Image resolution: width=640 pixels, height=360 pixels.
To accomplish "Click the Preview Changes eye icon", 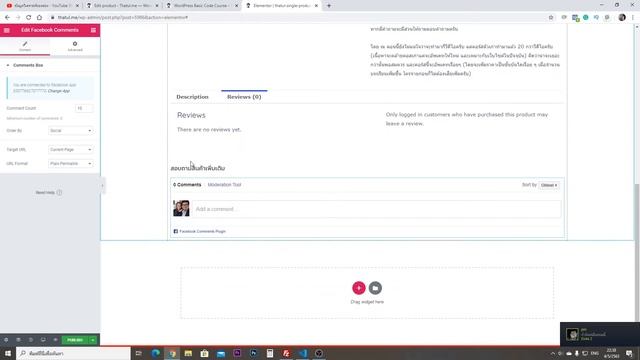I will (x=55, y=340).
